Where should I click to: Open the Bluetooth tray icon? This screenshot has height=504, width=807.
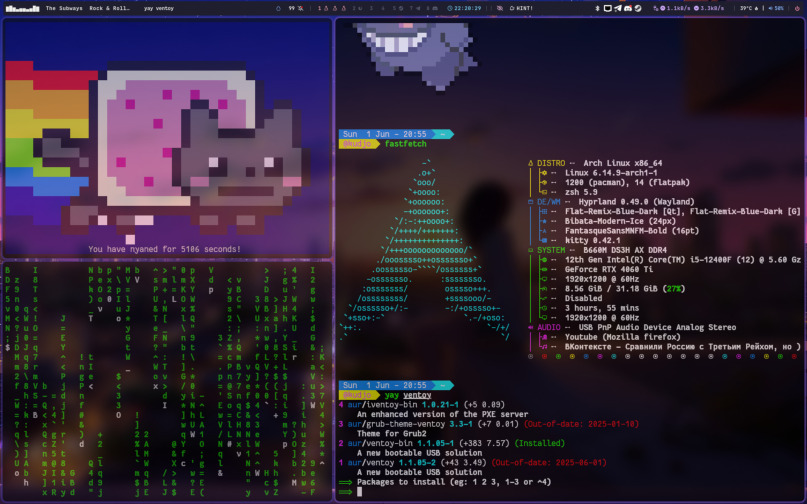(597, 8)
